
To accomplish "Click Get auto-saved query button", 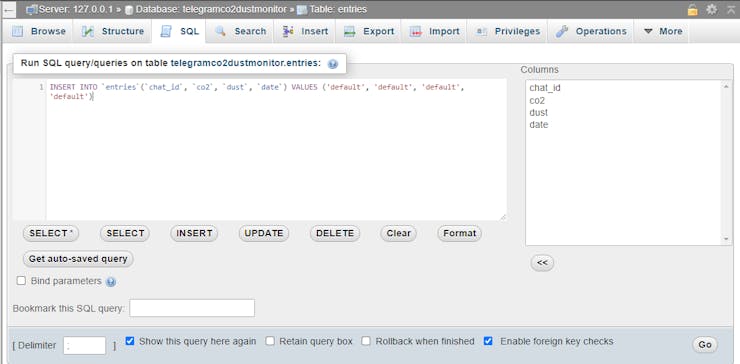I will click(78, 259).
